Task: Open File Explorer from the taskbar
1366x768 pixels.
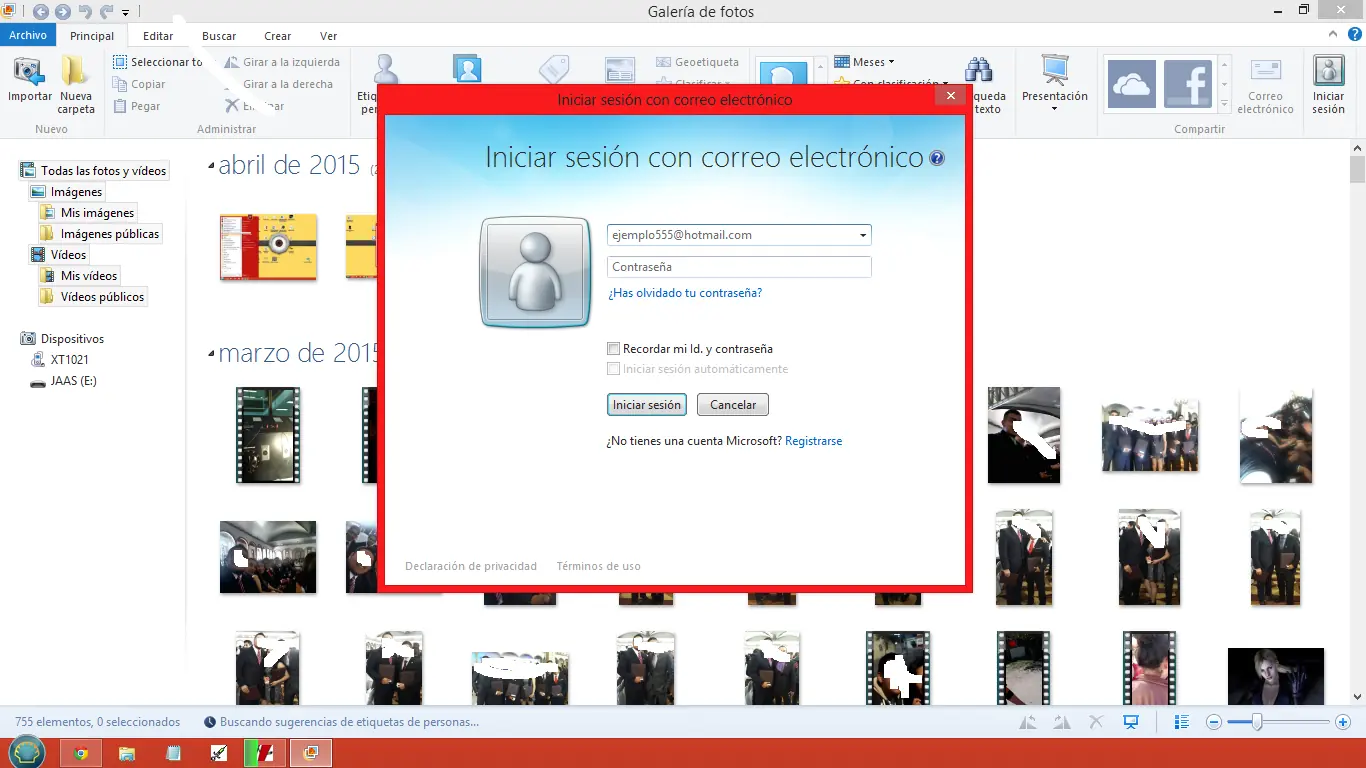Action: (x=127, y=753)
